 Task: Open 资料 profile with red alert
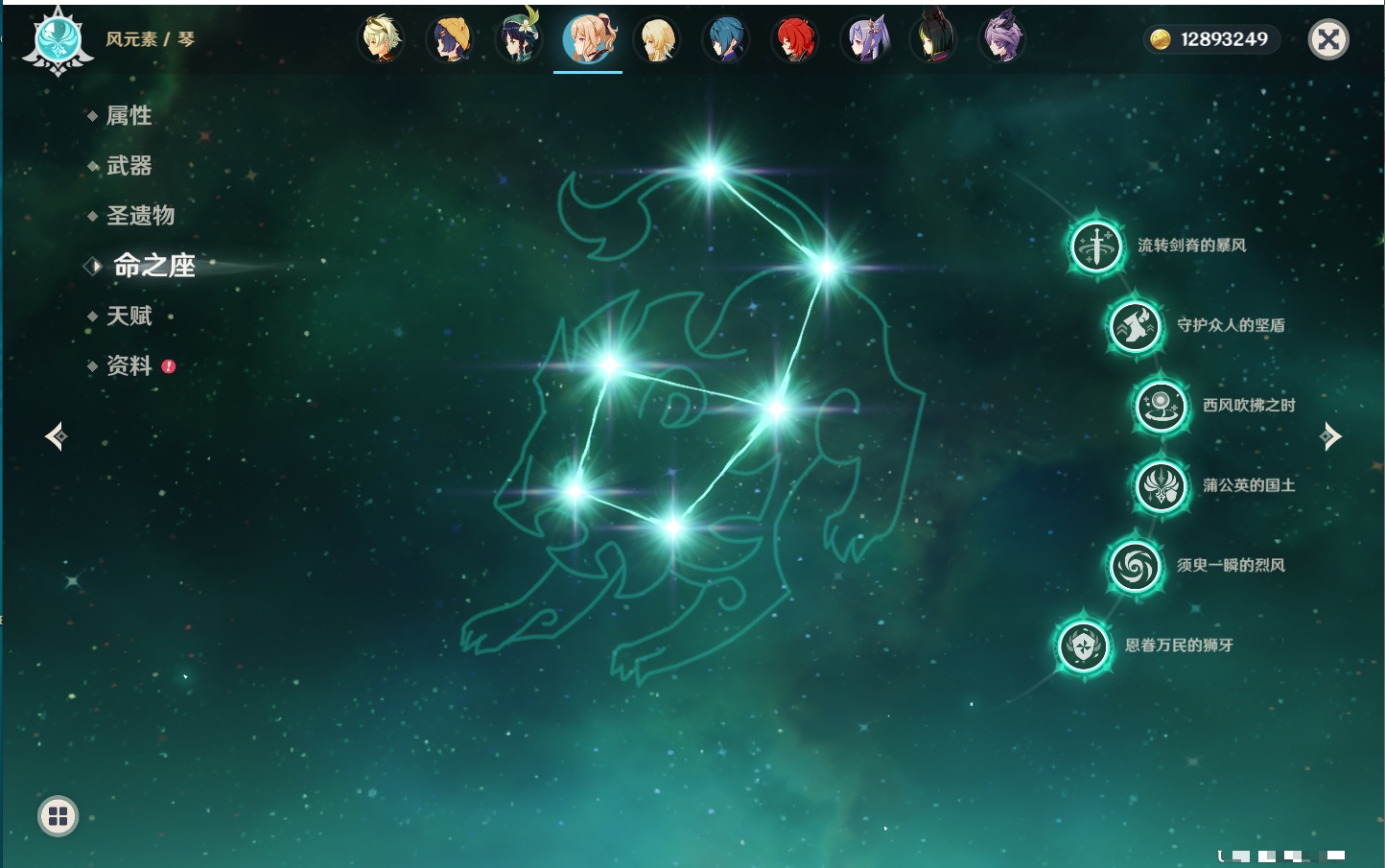point(129,366)
